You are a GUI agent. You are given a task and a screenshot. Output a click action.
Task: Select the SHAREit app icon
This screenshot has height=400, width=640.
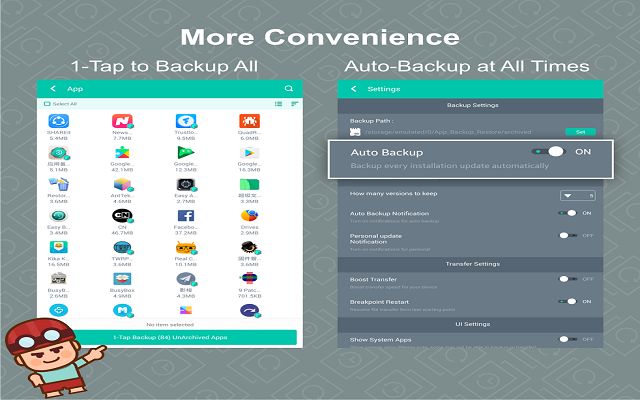(x=58, y=122)
